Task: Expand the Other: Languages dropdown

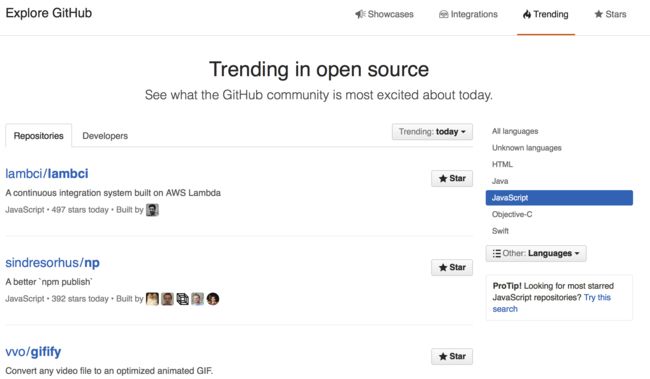Action: 536,253
